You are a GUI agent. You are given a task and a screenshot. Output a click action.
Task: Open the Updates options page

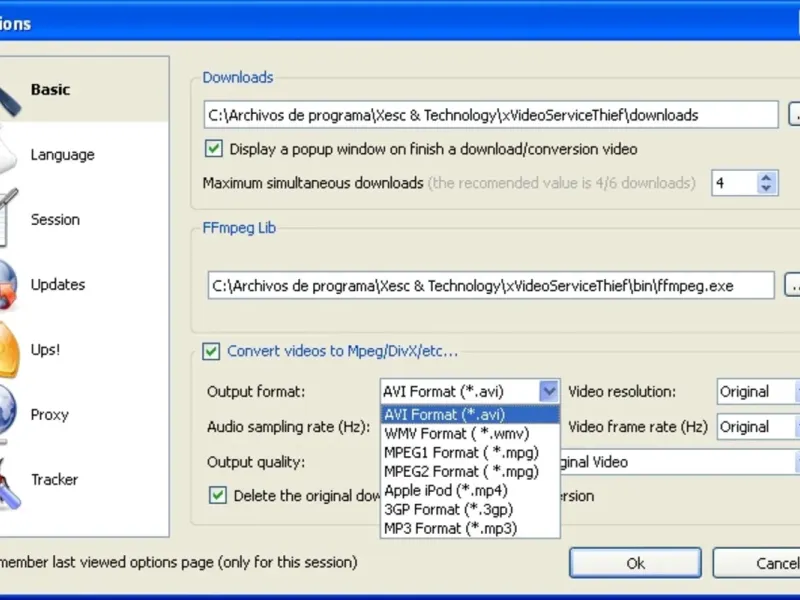click(x=84, y=284)
